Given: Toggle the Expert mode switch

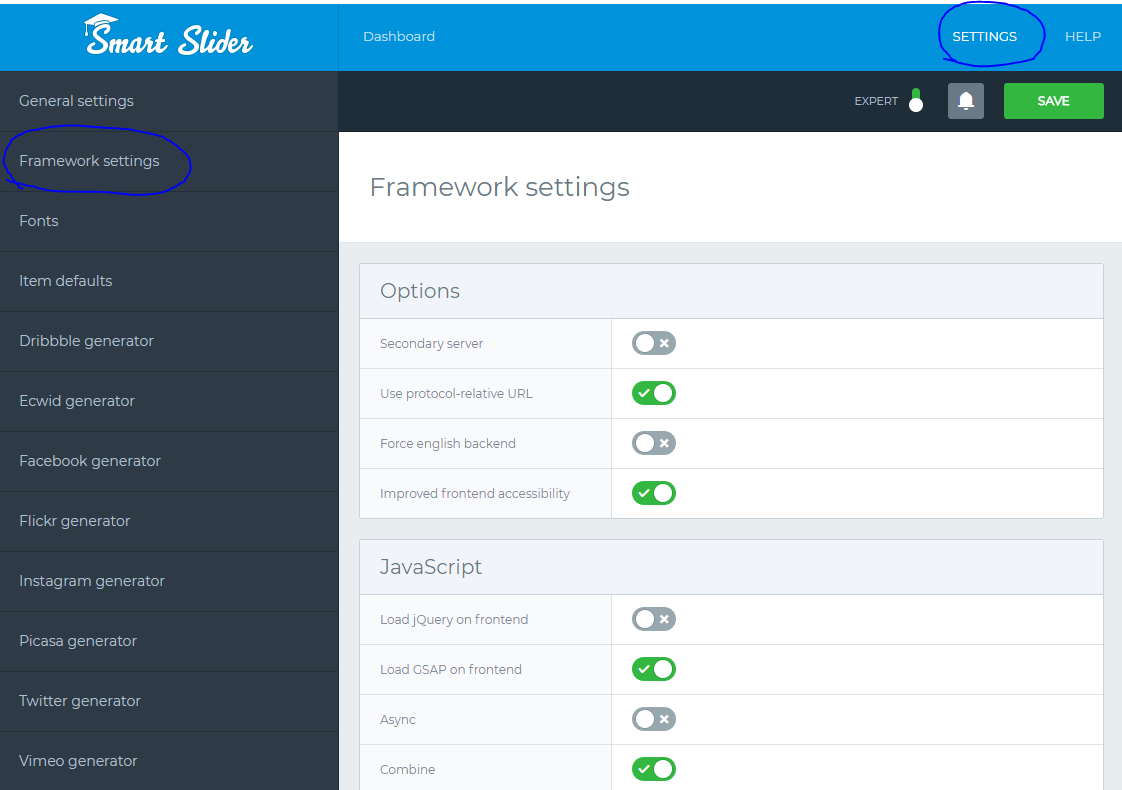Looking at the screenshot, I should 916,101.
